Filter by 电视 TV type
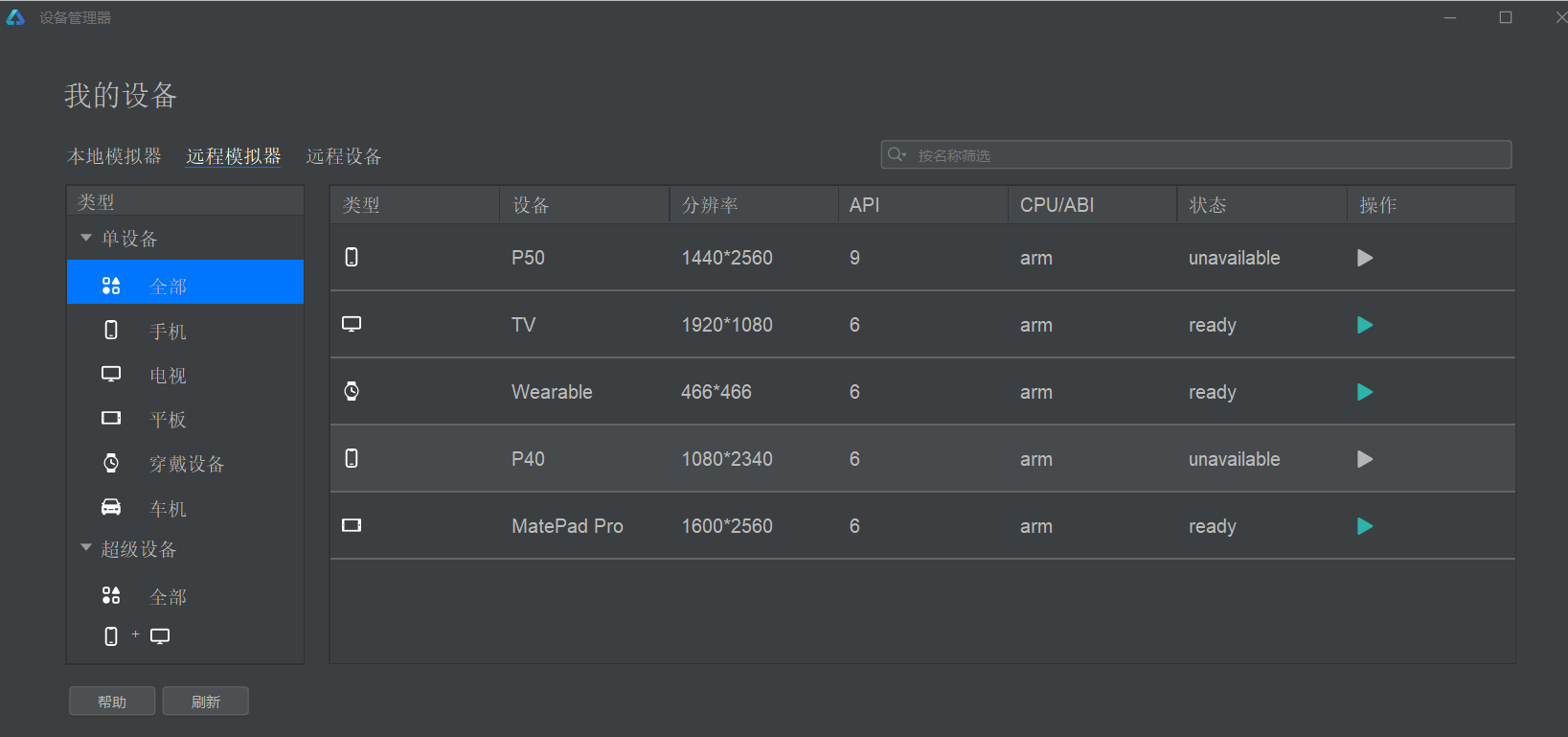 tap(185, 375)
